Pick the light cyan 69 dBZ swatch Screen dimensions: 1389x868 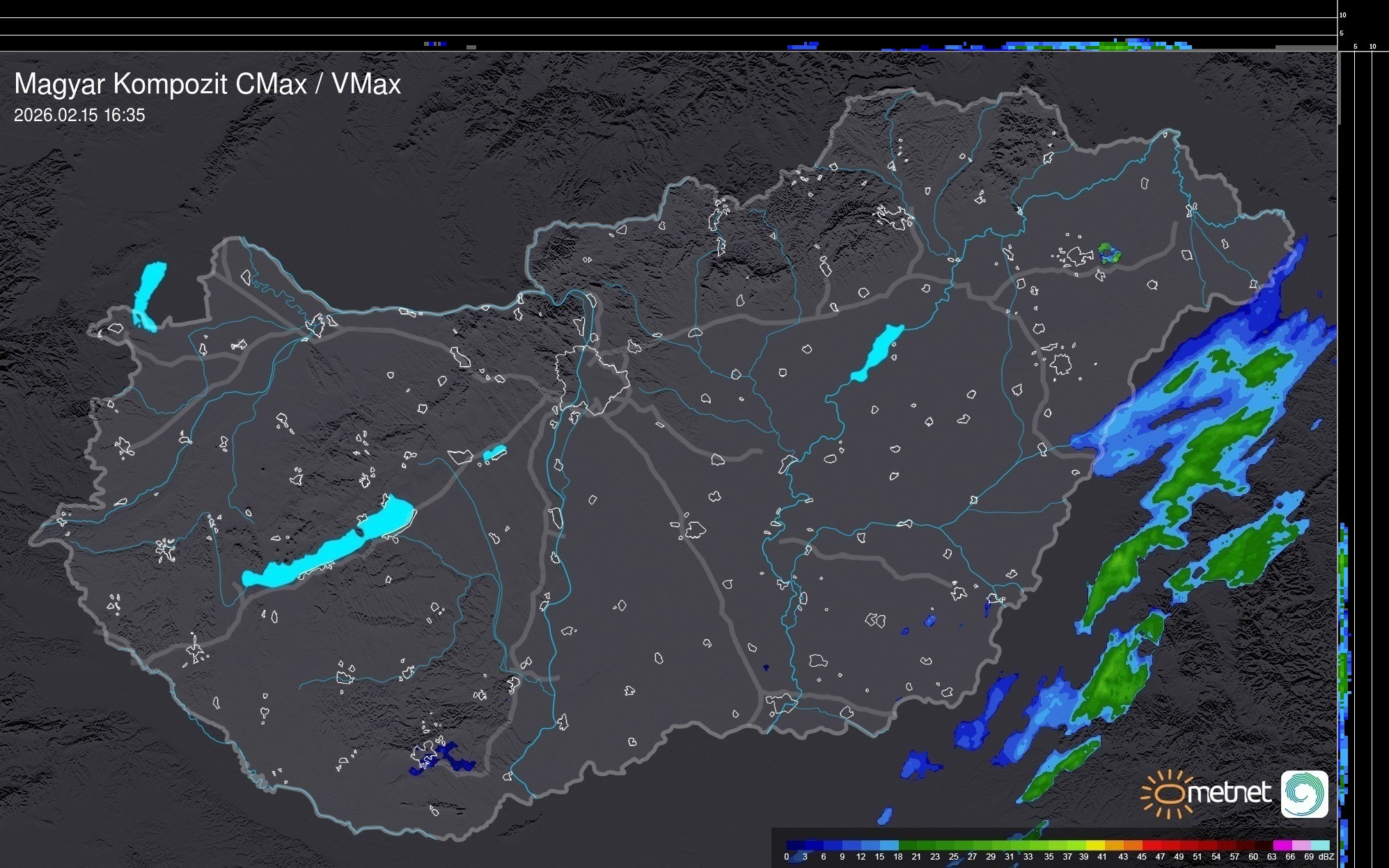1319,845
